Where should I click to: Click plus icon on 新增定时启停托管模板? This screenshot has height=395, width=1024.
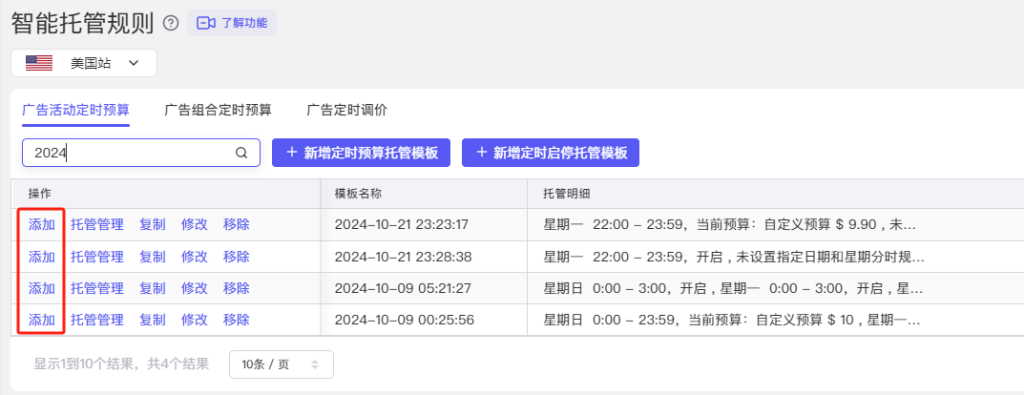click(482, 153)
